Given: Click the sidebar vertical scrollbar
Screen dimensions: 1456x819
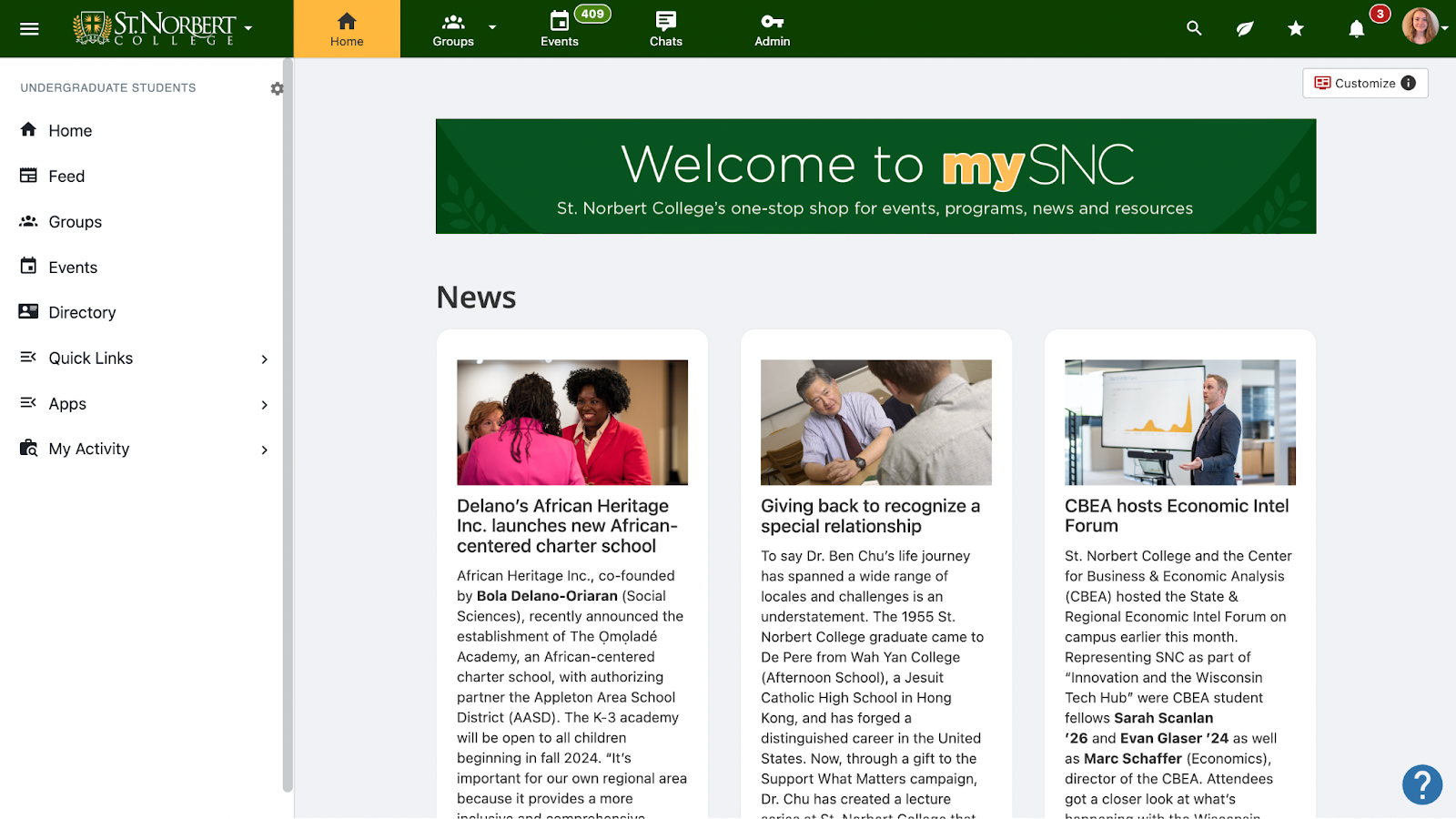Looking at the screenshot, I should tap(288, 425).
